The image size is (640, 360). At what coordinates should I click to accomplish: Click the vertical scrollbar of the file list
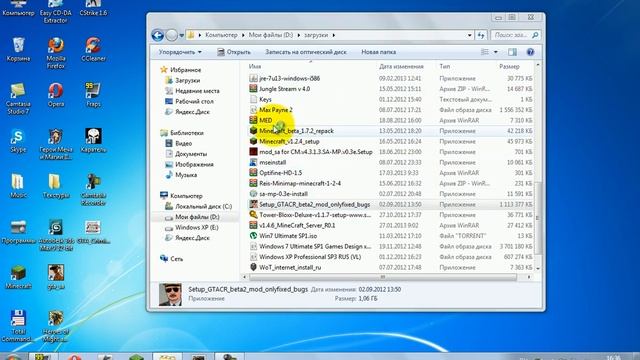(538, 218)
